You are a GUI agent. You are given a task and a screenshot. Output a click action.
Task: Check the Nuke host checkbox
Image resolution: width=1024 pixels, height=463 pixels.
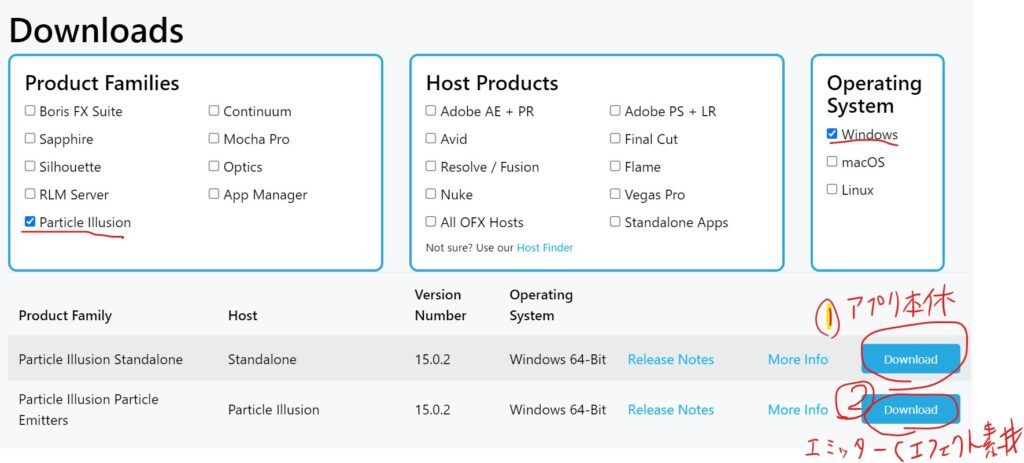click(431, 194)
